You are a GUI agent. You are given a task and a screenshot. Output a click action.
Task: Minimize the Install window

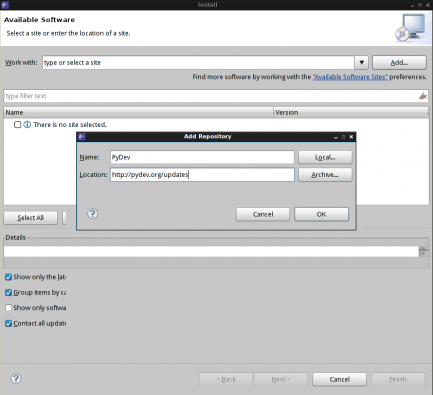pyautogui.click(x=412, y=5)
